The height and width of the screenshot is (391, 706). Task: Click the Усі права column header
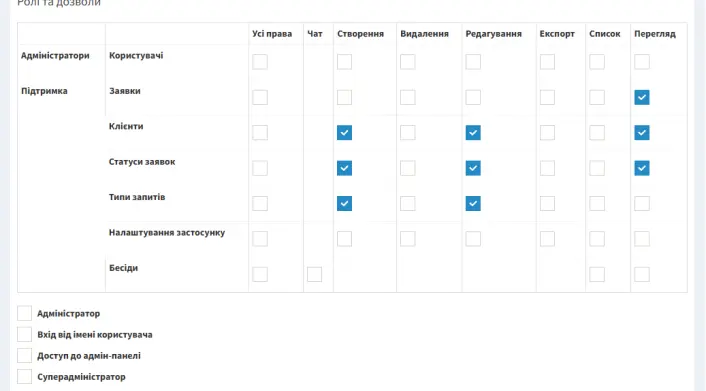[272, 34]
